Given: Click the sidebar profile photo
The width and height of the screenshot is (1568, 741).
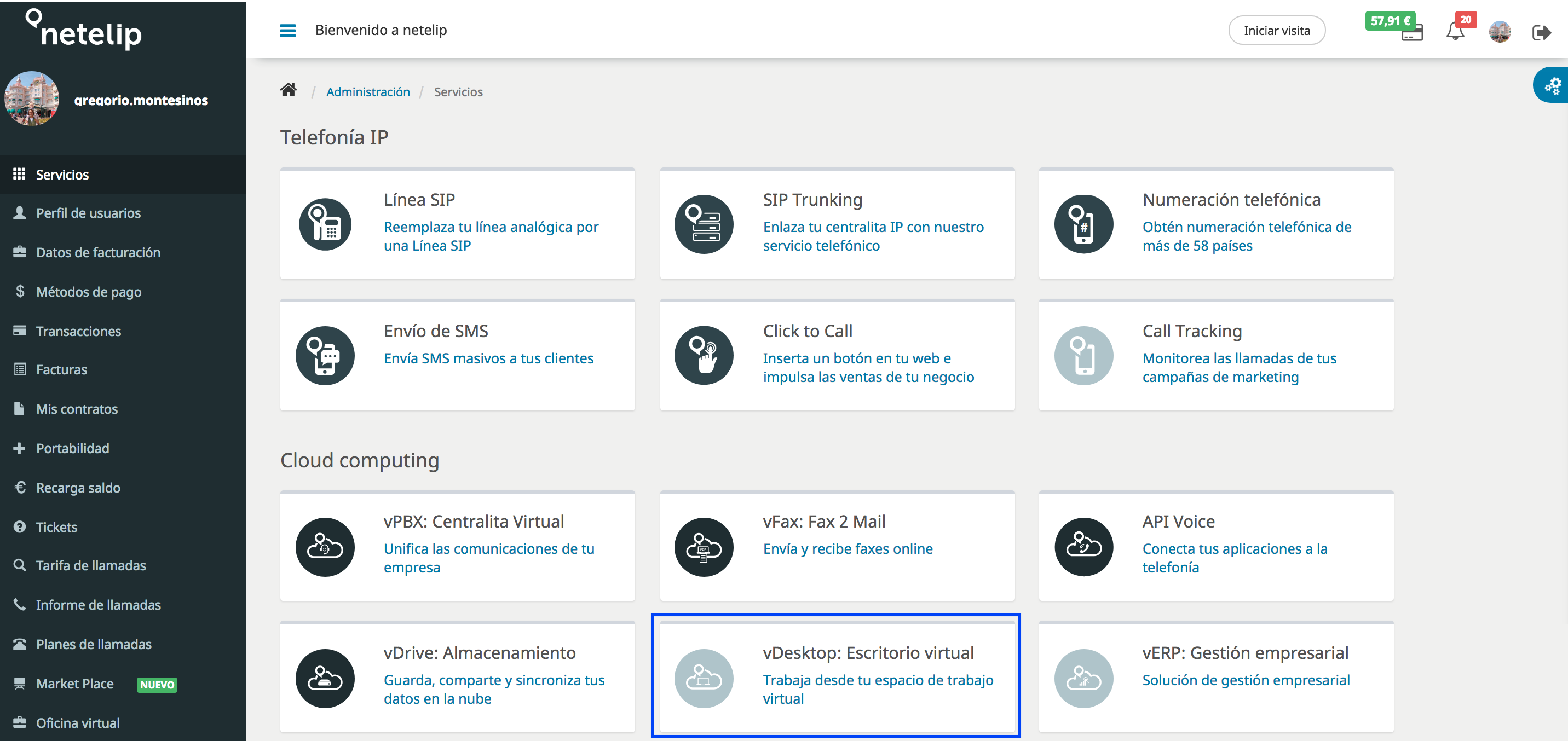Looking at the screenshot, I should pyautogui.click(x=32, y=98).
